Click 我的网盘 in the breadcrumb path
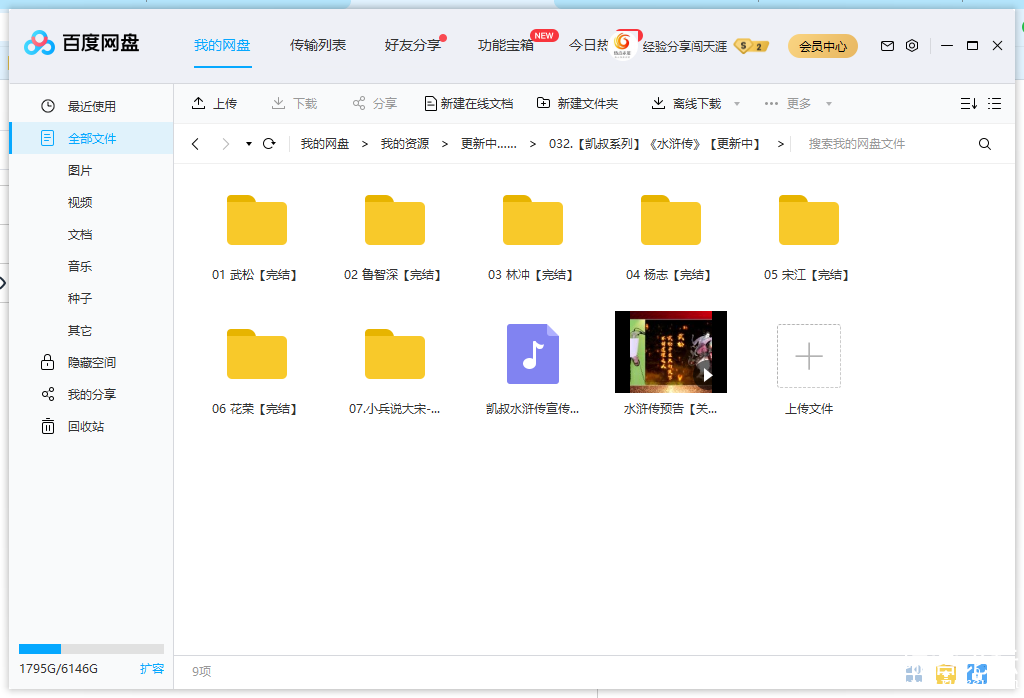 tap(325, 144)
